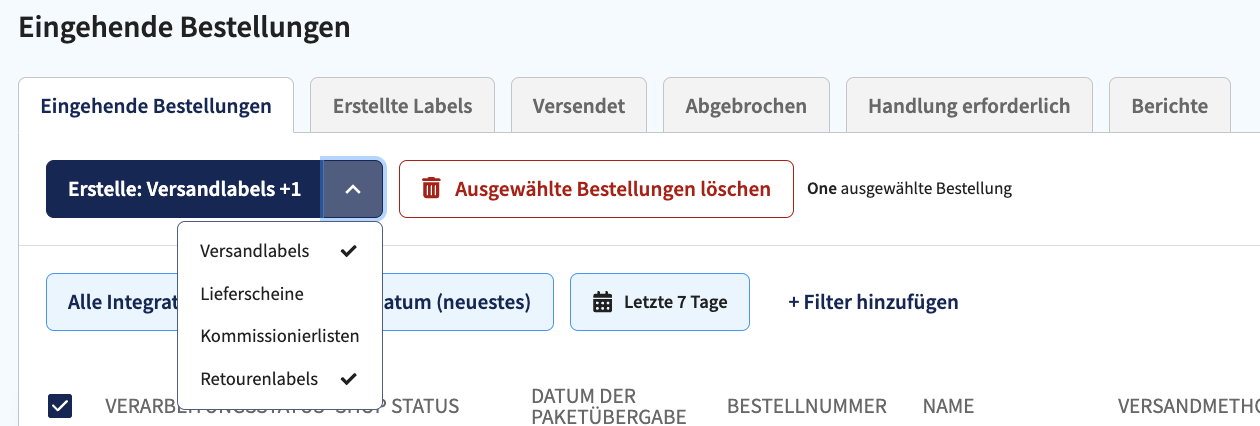Click the checkmark beside Retourenlabels
The width and height of the screenshot is (1260, 426).
[x=348, y=379]
